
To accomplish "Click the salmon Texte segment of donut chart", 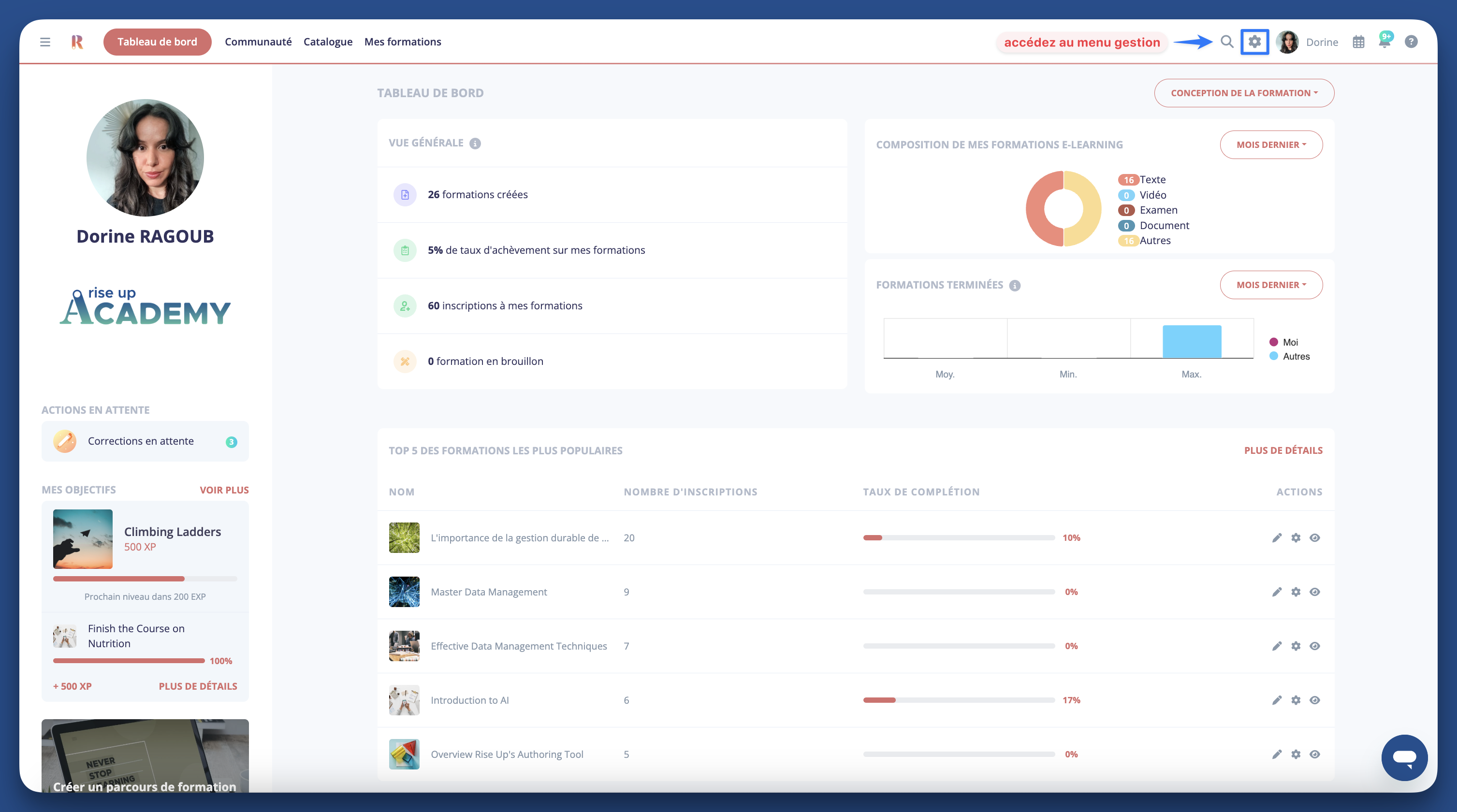I will [x=1036, y=209].
